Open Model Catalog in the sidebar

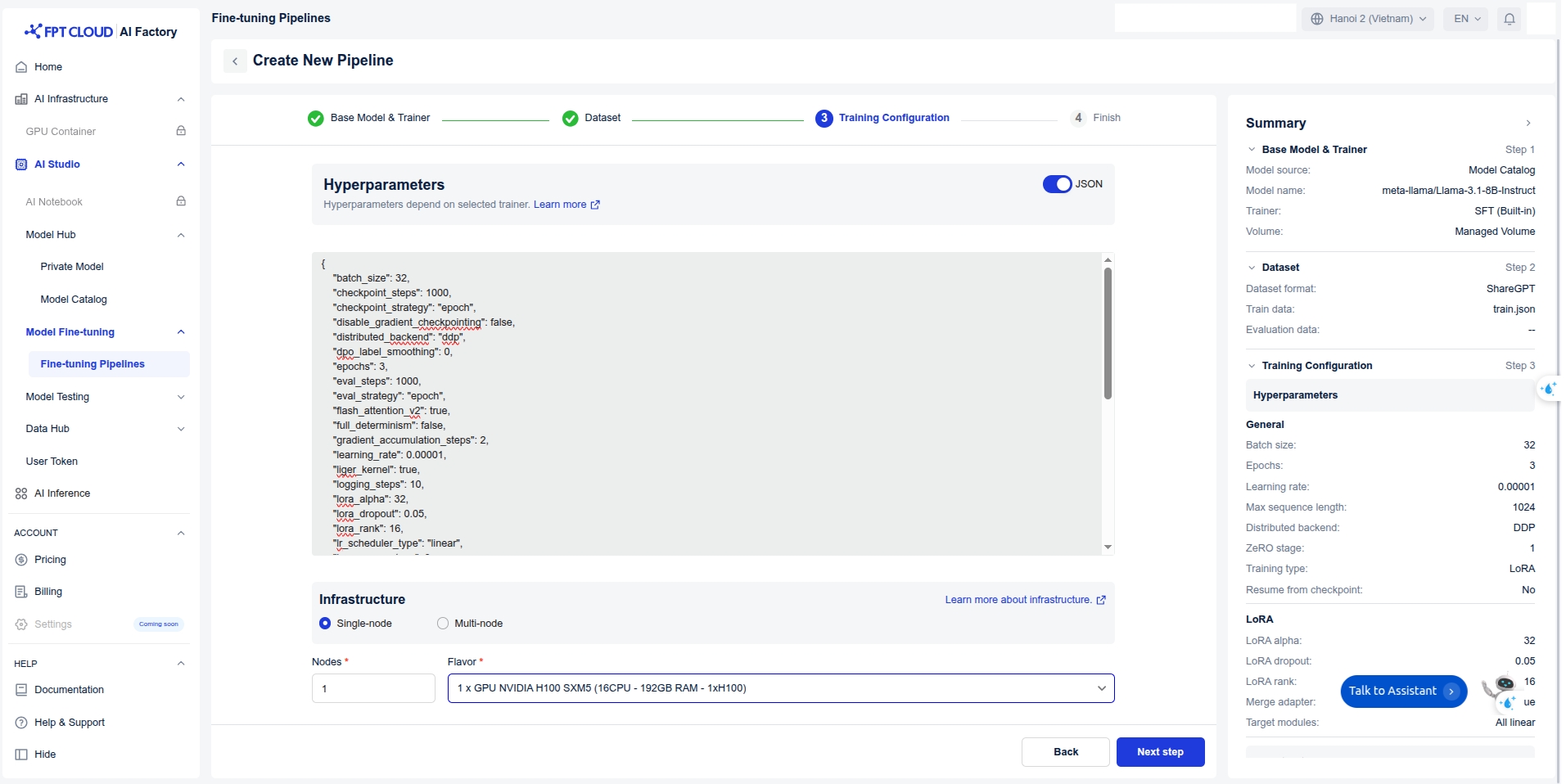74,300
